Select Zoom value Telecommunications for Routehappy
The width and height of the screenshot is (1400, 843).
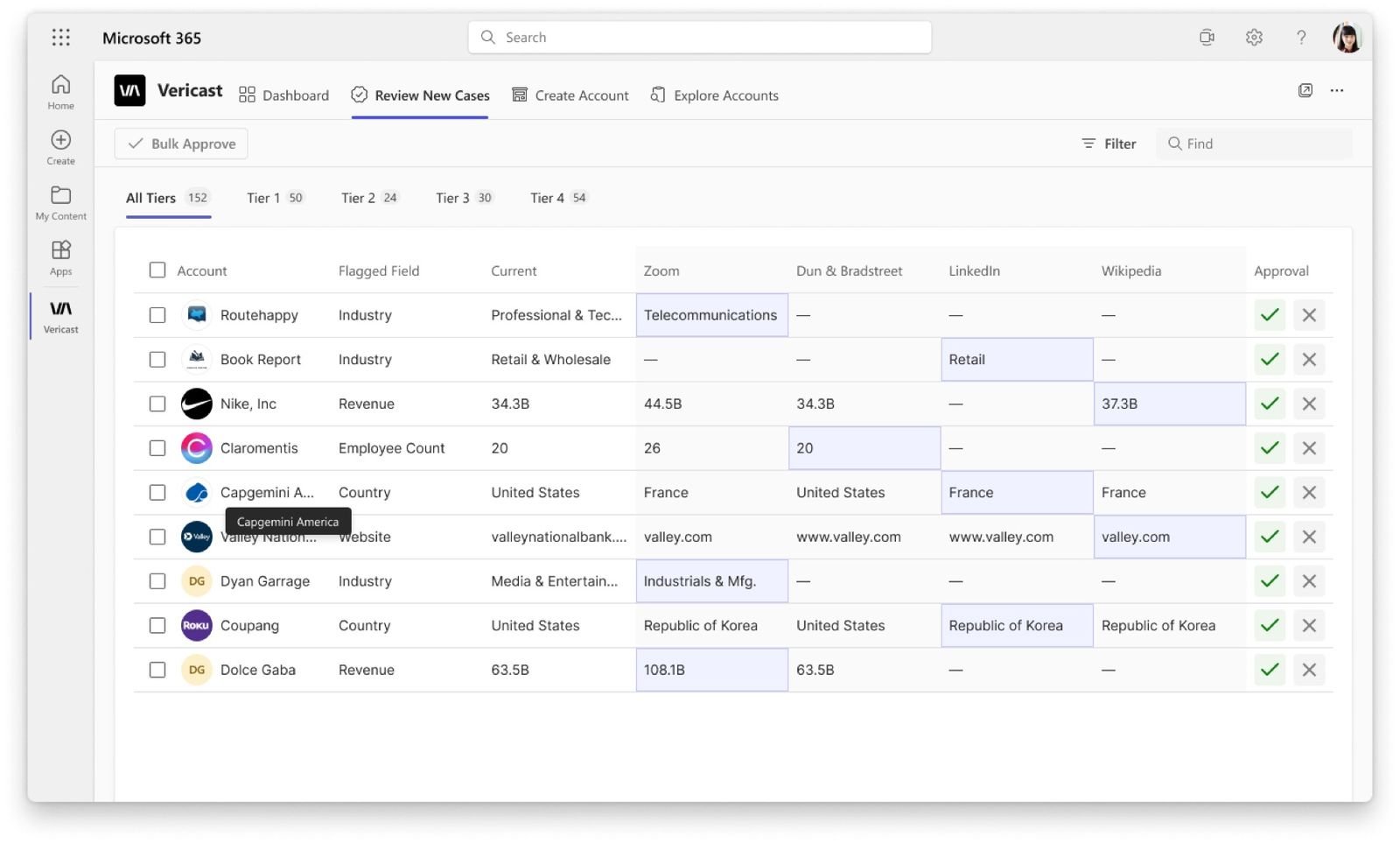(x=711, y=315)
